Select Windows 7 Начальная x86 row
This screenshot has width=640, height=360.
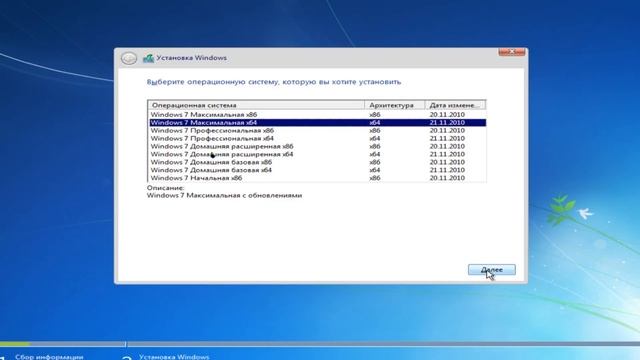click(317, 178)
